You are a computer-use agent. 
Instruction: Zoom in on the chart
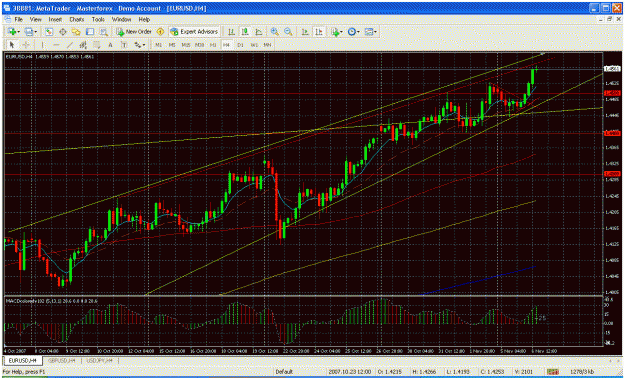275,32
